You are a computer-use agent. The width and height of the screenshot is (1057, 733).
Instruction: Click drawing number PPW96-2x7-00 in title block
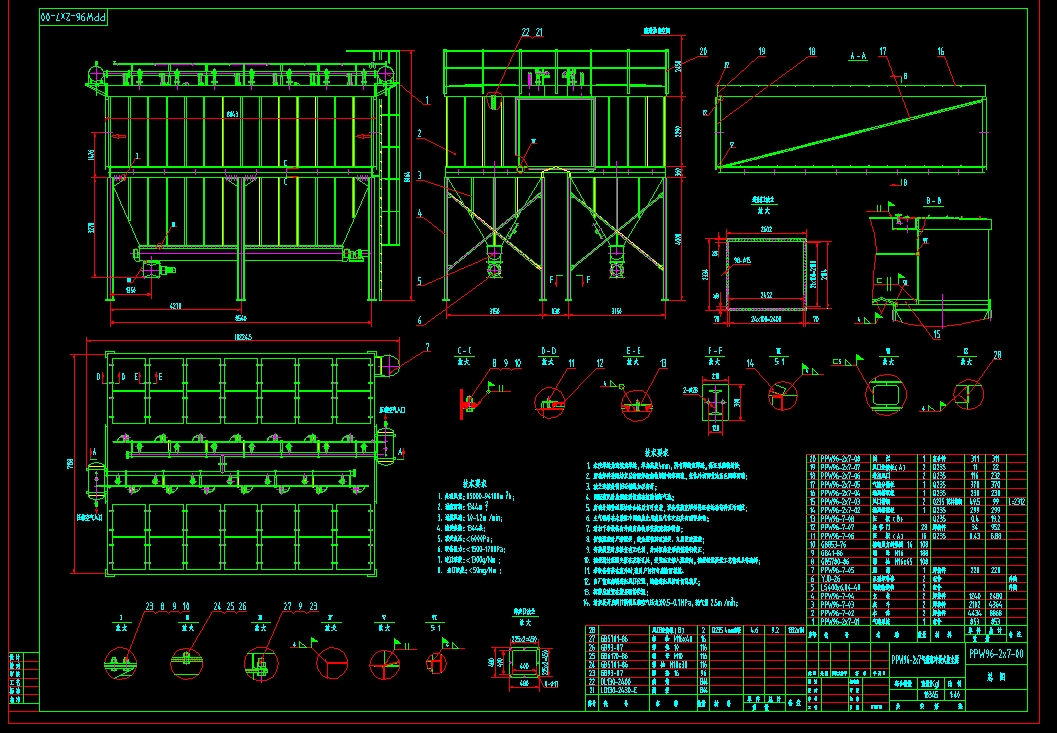pyautogui.click(x=997, y=654)
